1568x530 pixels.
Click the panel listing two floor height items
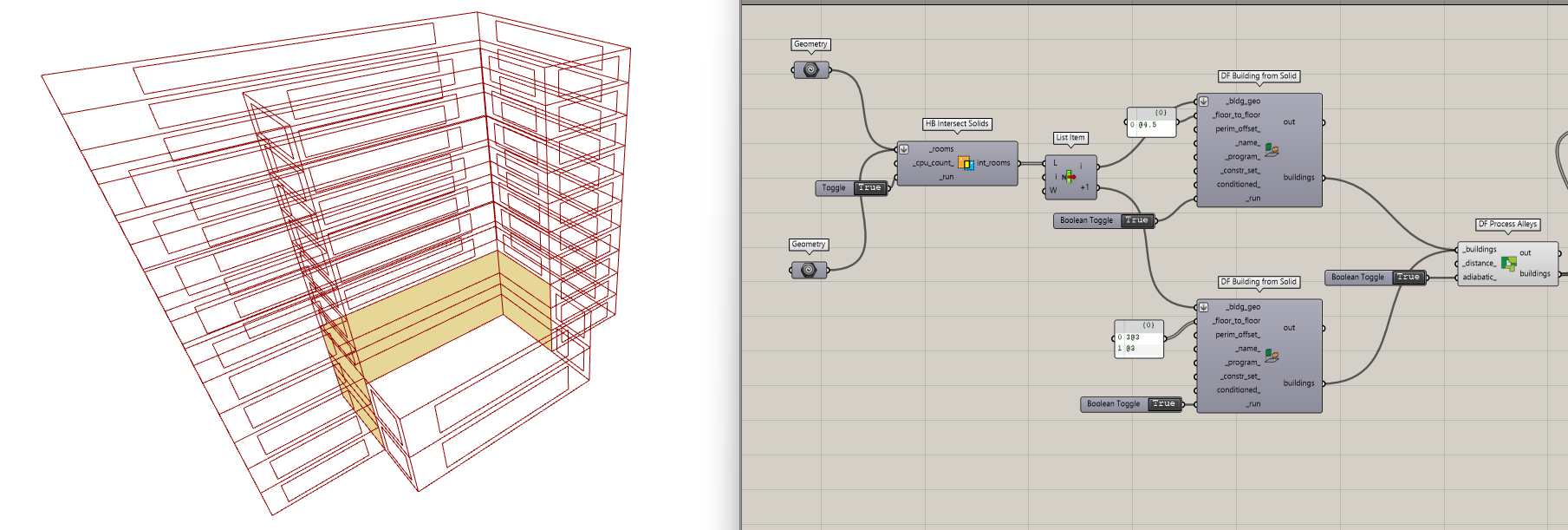click(1139, 343)
